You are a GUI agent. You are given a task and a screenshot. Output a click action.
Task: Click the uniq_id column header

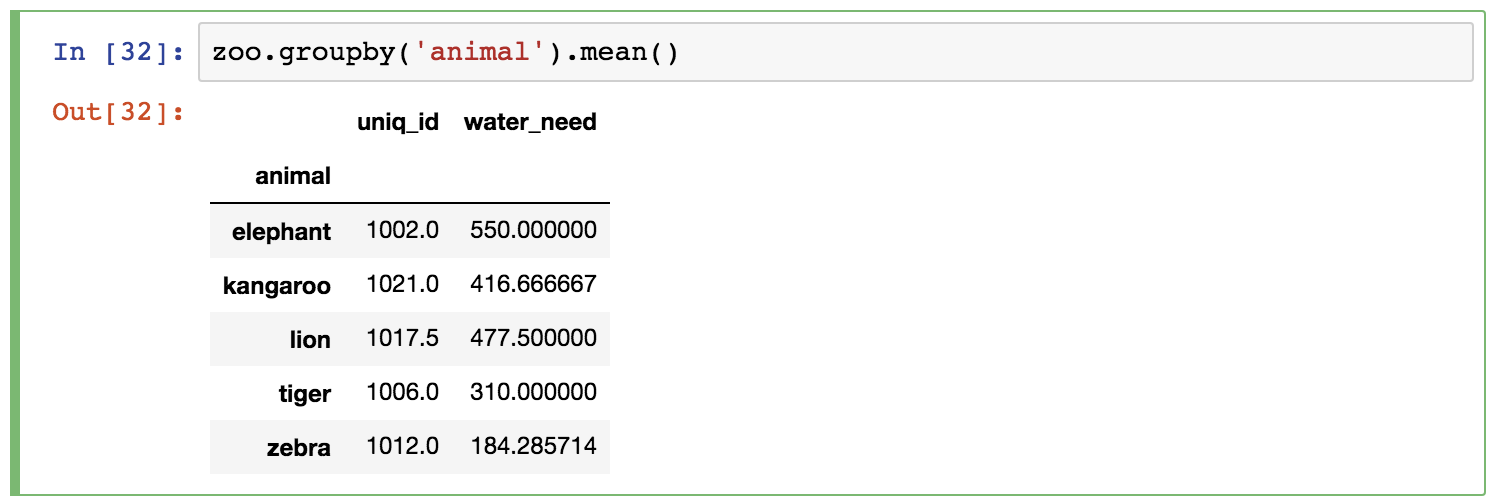pos(398,123)
